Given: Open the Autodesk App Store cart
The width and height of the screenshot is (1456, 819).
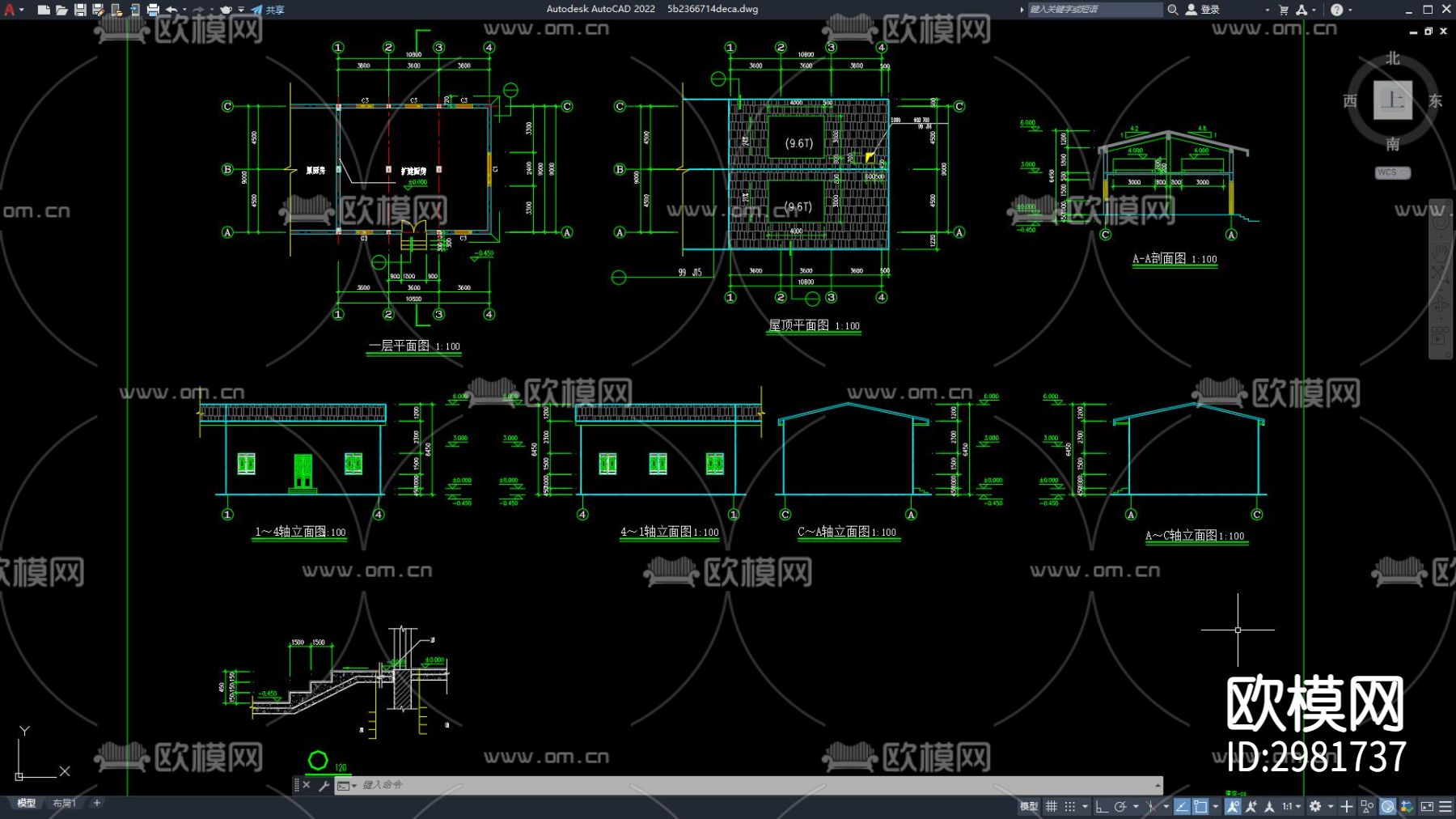Looking at the screenshot, I should 1284,10.
